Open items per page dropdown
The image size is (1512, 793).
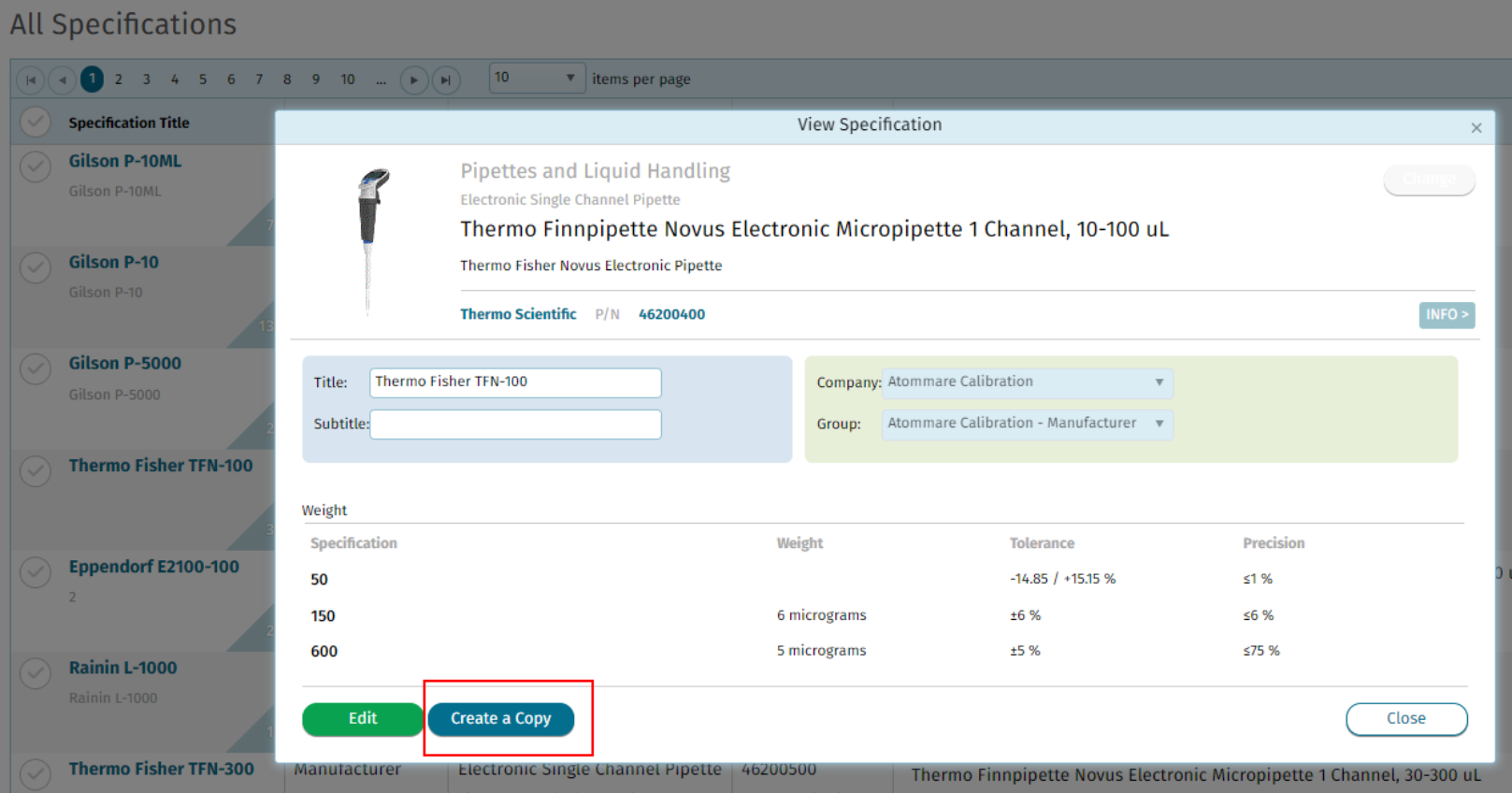(x=537, y=78)
